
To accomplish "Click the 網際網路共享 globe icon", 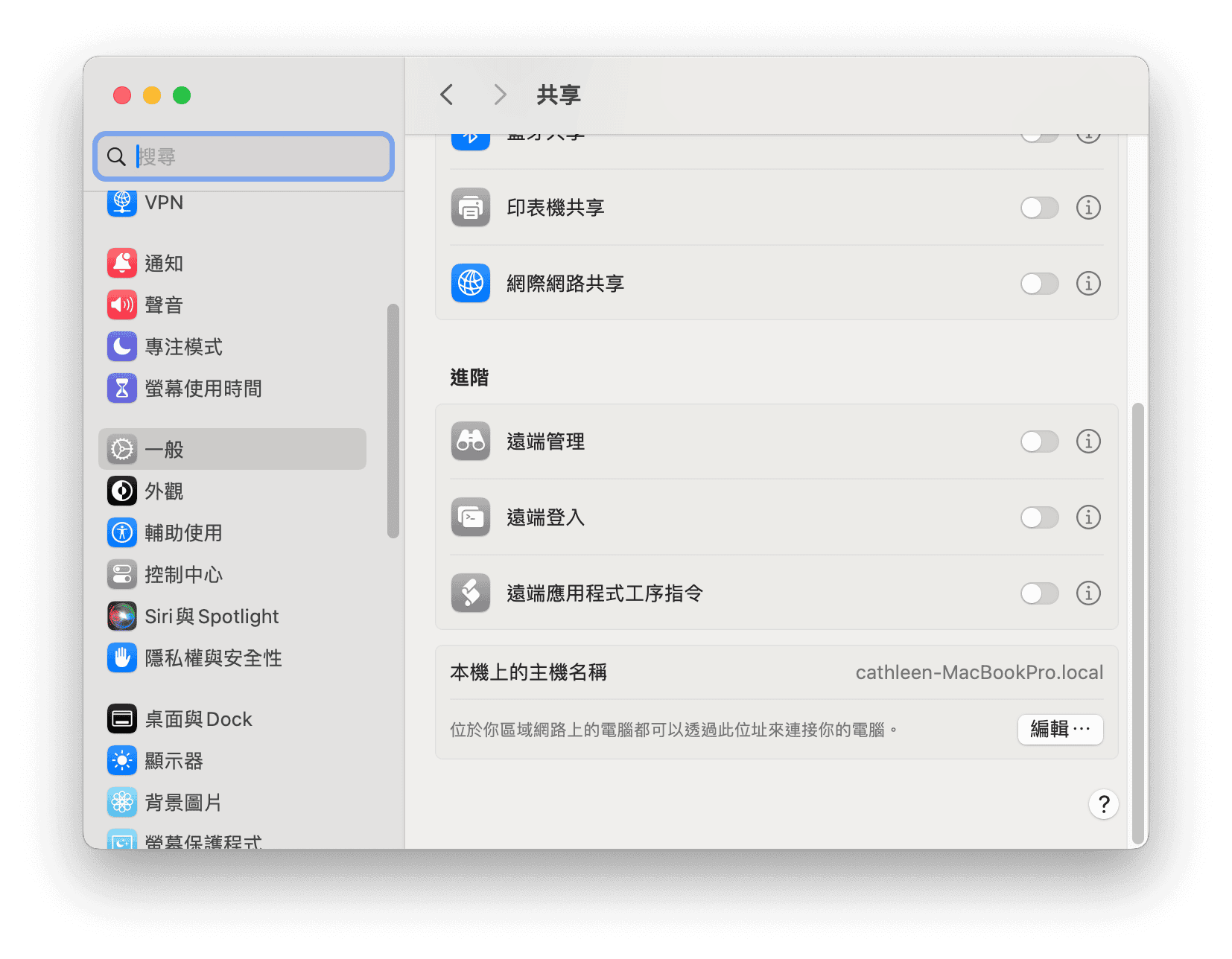I will pos(471,283).
